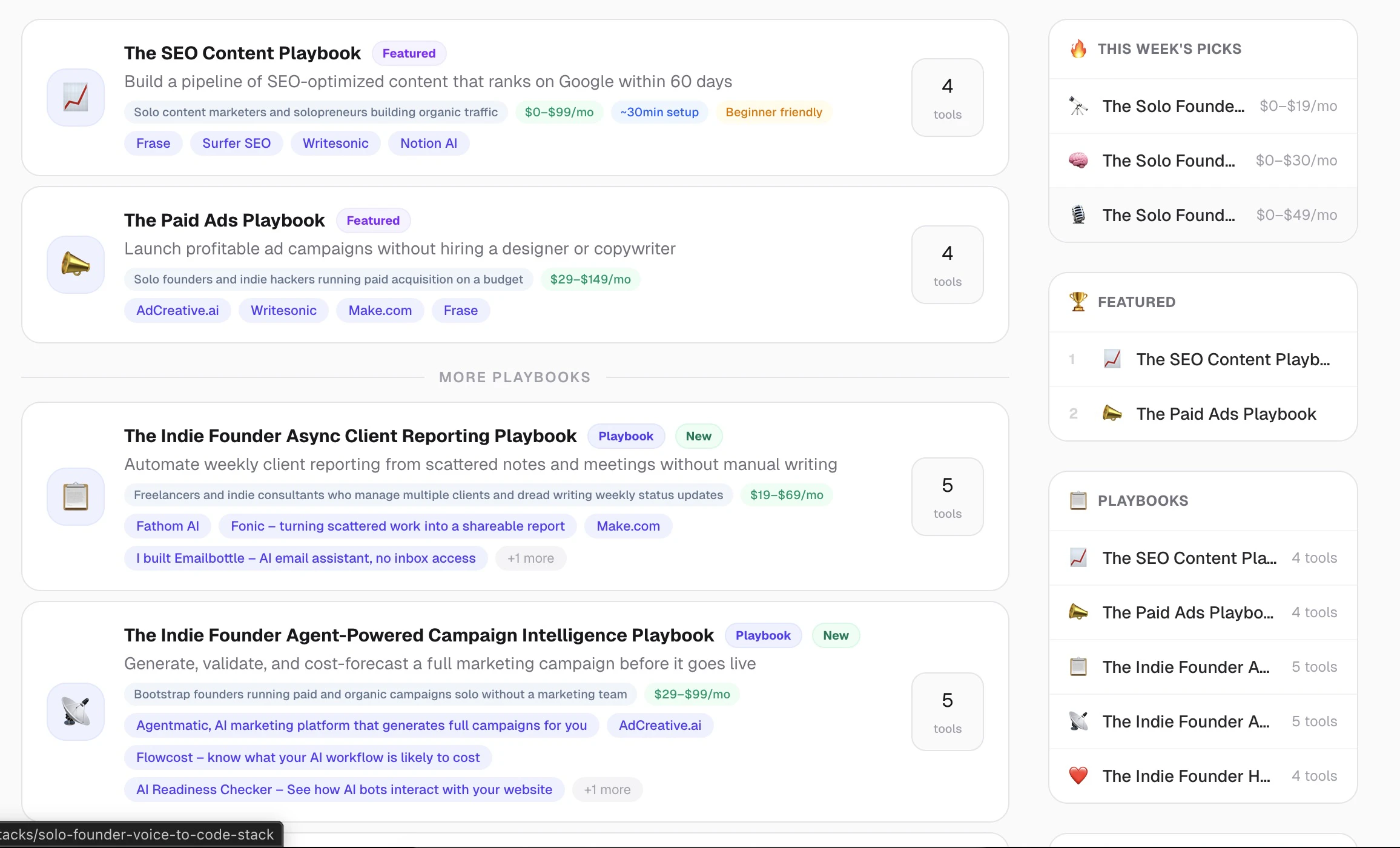Click the satellite dish icon of the Campaign Intelligence Playbook
Screen dimensions: 1400x848
[x=75, y=712]
